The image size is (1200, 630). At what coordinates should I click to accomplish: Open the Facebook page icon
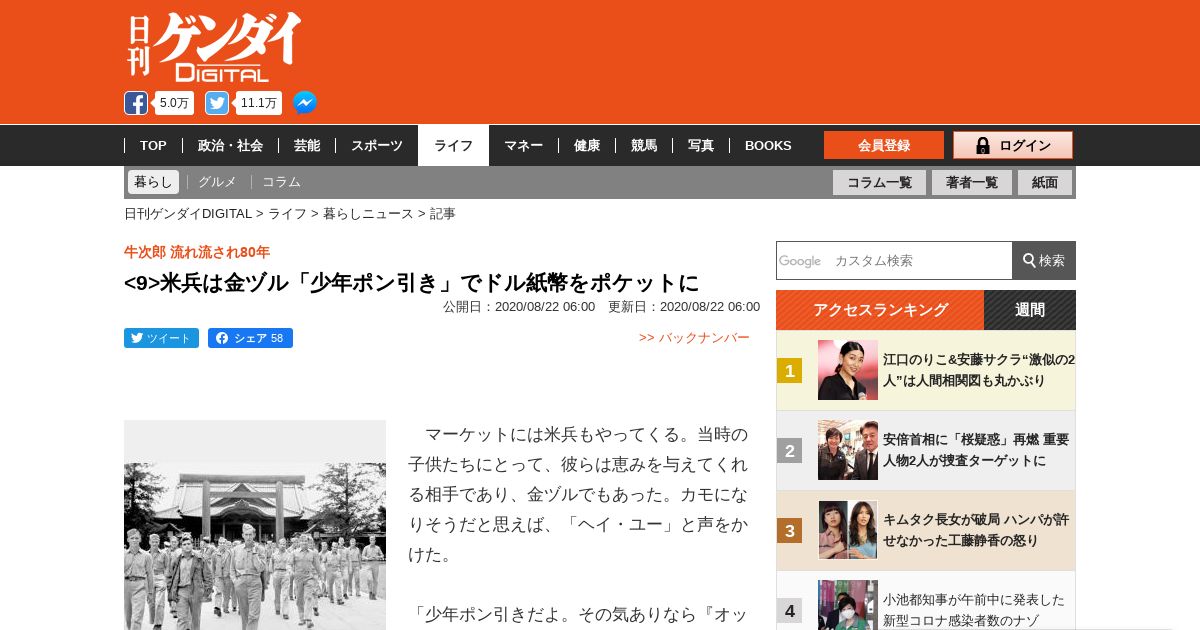click(x=136, y=103)
